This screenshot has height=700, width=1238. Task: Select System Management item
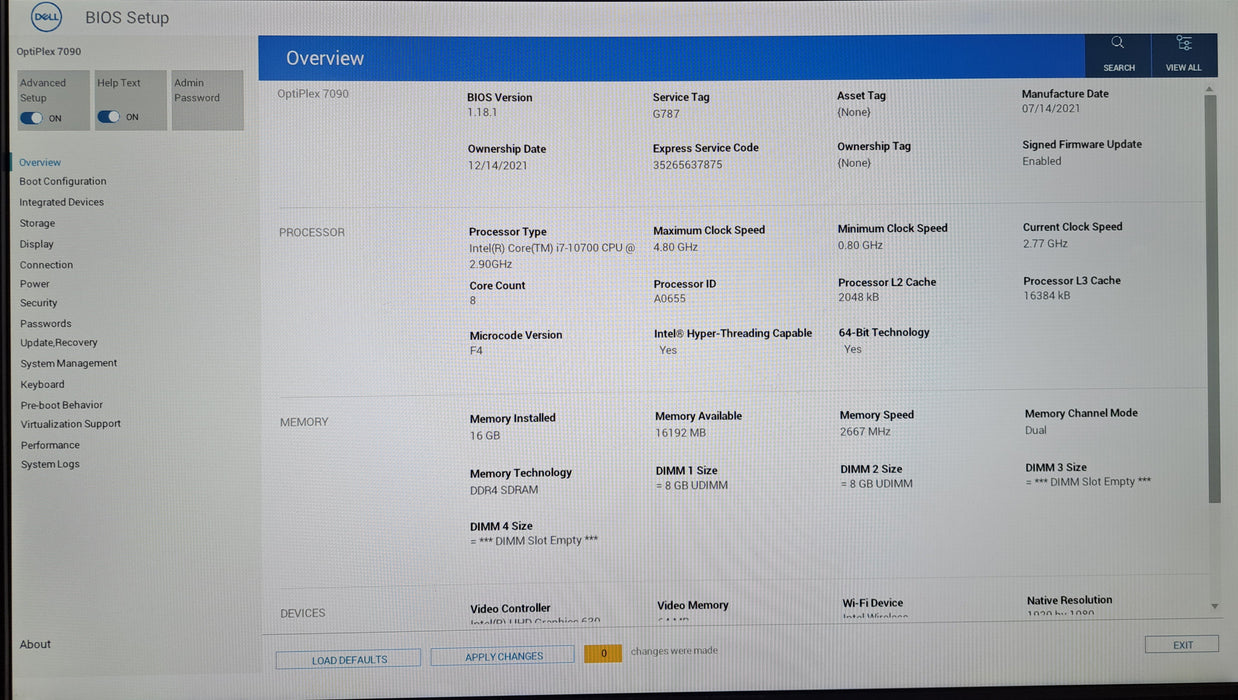pyautogui.click(x=69, y=363)
